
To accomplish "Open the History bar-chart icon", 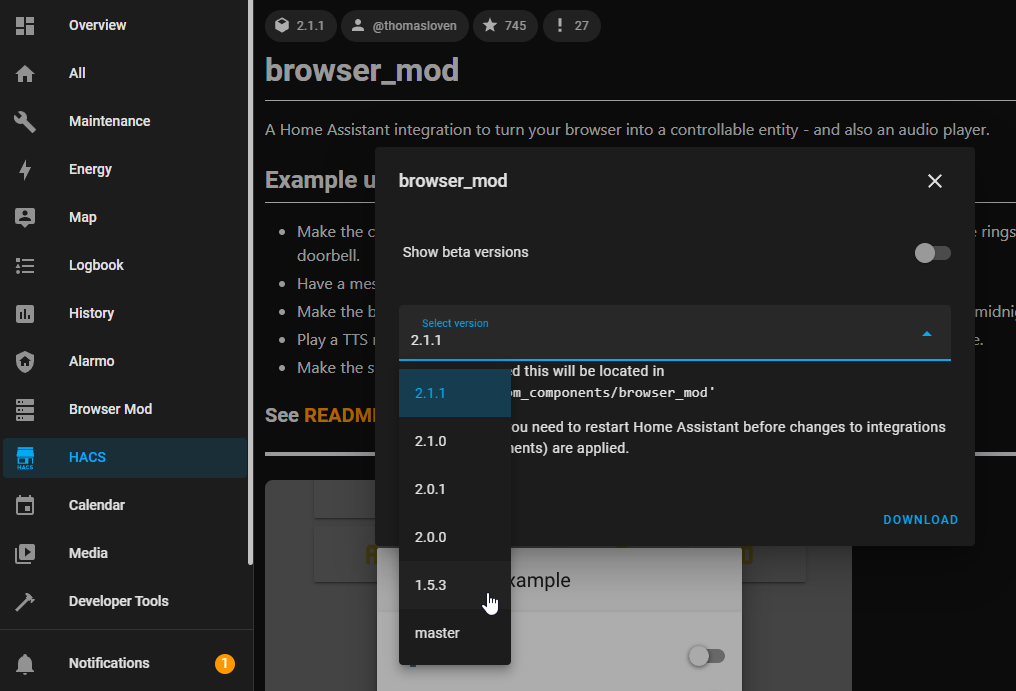I will pyautogui.click(x=27, y=313).
